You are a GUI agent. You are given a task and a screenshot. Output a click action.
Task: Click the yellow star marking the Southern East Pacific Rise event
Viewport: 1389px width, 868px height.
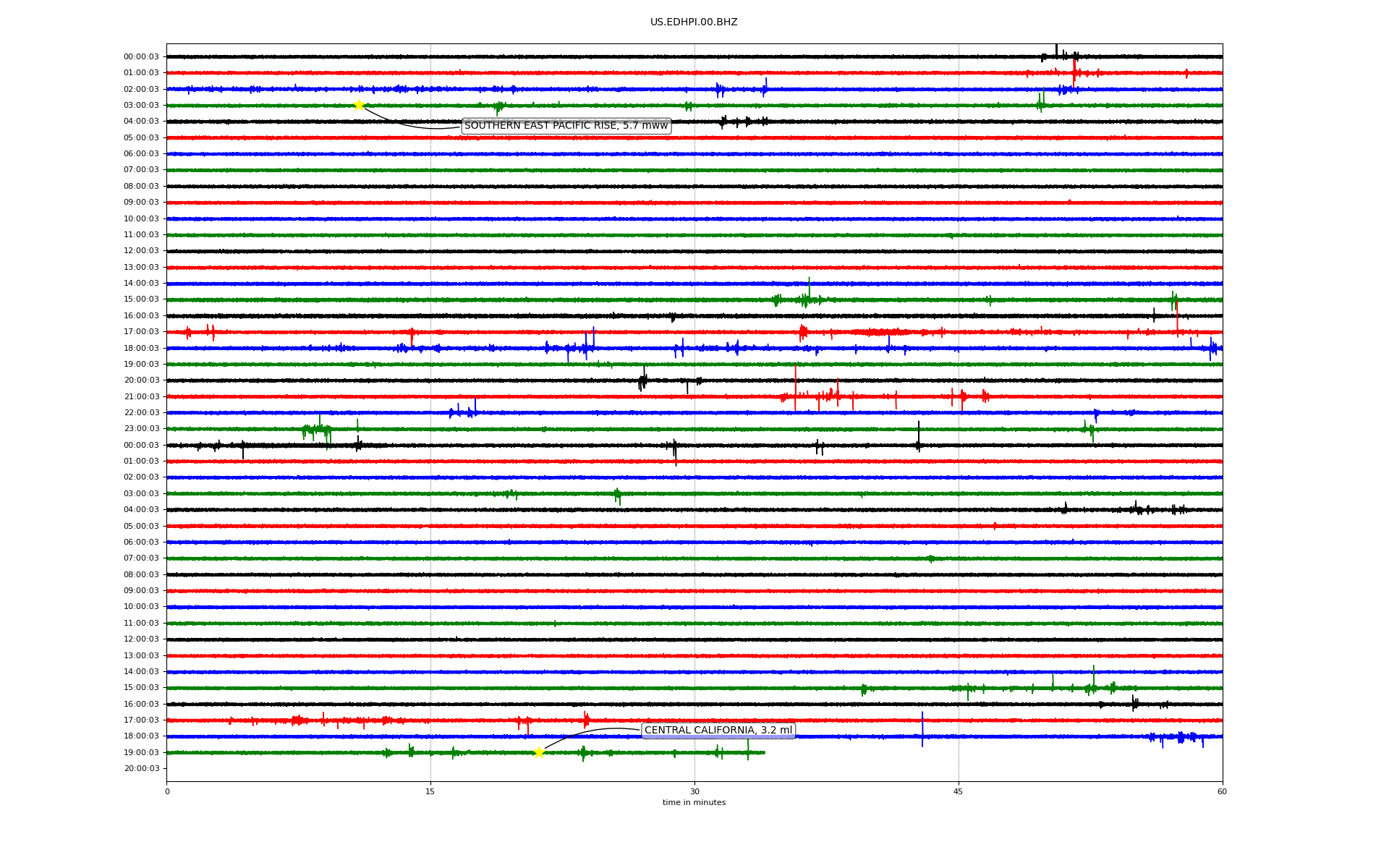tap(359, 106)
